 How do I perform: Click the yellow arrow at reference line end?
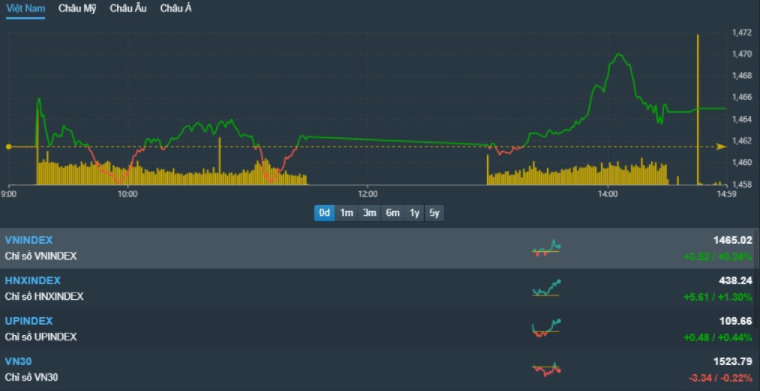722,146
